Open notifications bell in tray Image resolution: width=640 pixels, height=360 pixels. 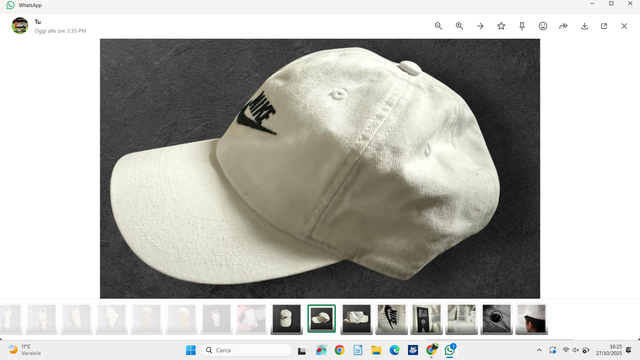pos(629,350)
